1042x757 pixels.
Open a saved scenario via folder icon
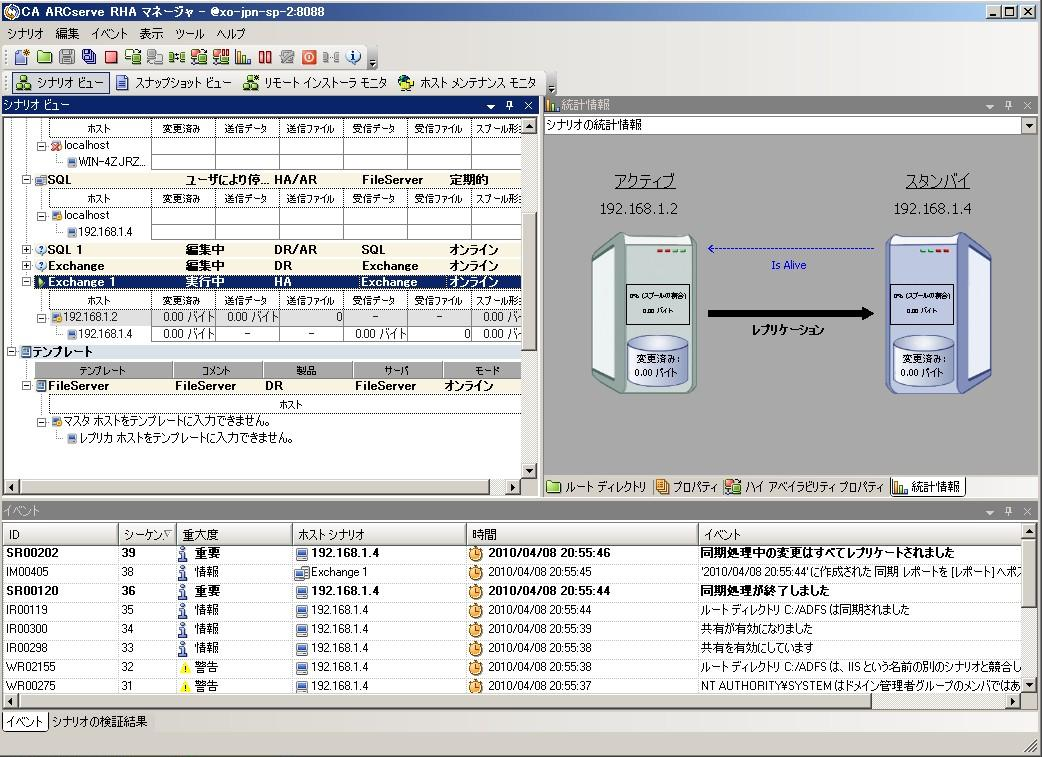(x=43, y=57)
